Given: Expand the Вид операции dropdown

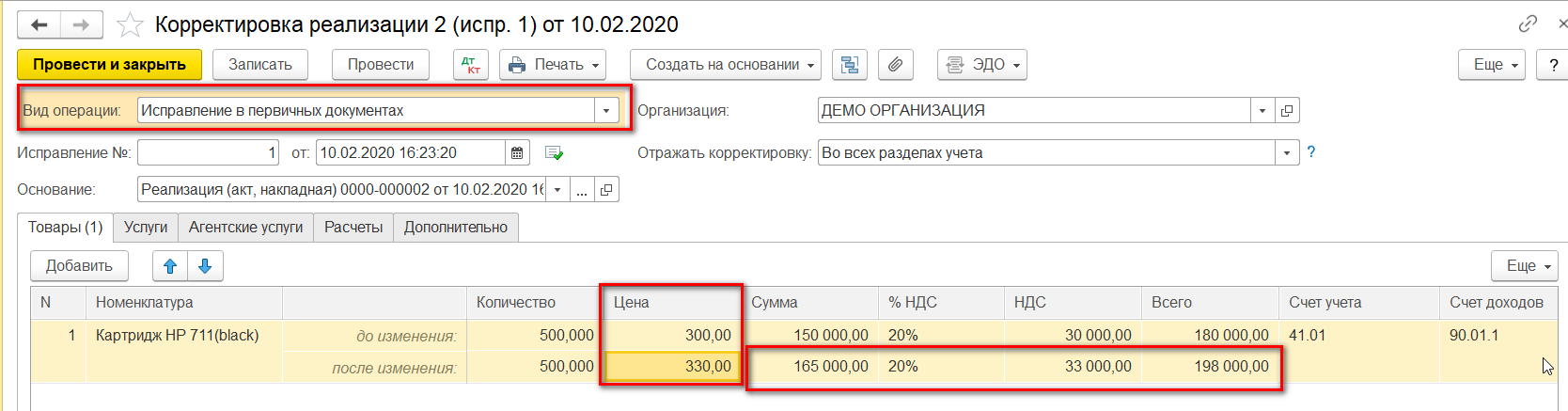Looking at the screenshot, I should point(606,111).
